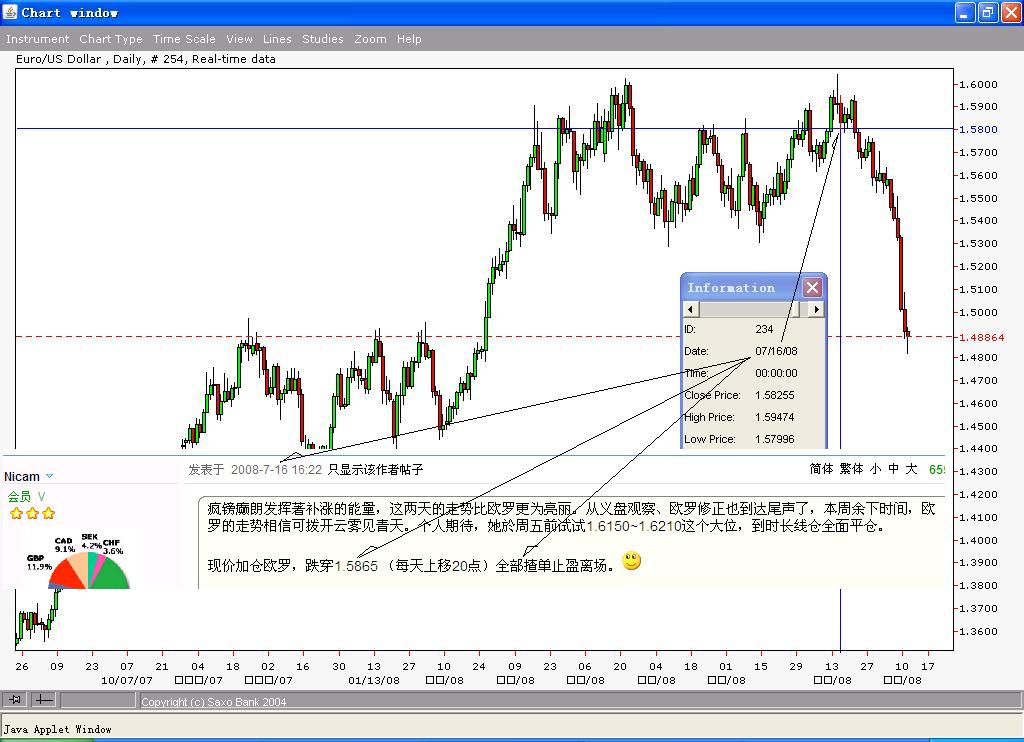Viewport: 1024px width, 742px height.
Task: Set font size to 小
Action: coord(875,469)
